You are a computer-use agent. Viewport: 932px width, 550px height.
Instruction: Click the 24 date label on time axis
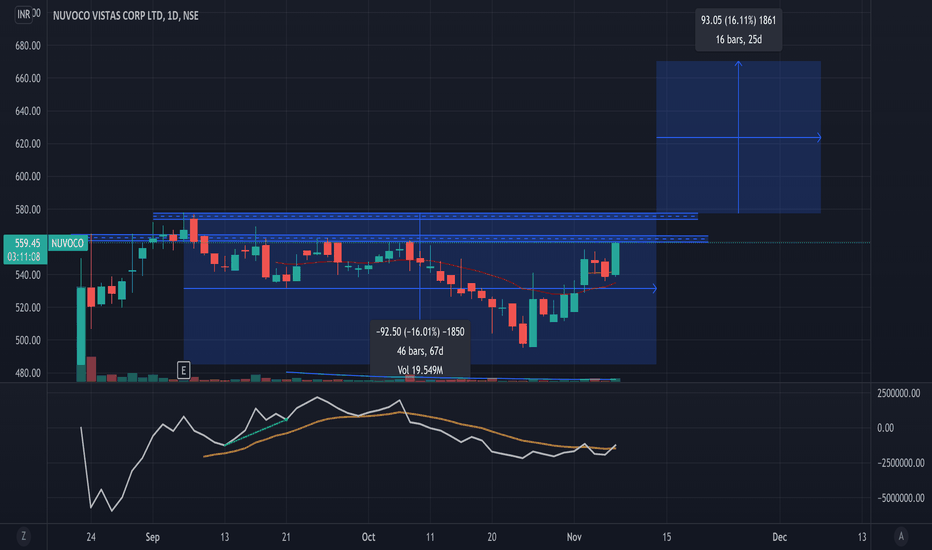click(x=91, y=537)
